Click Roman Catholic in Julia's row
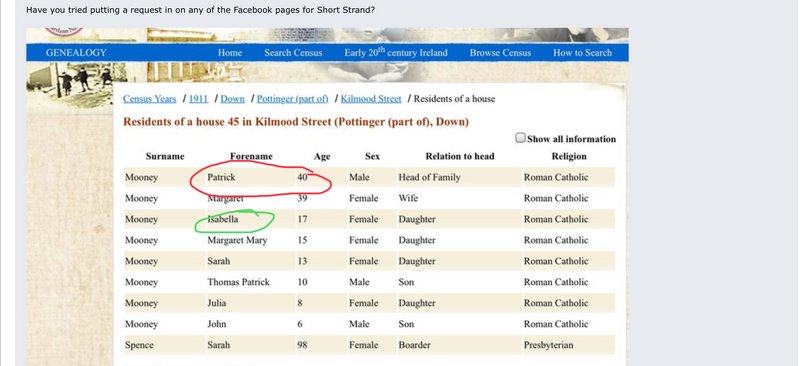The width and height of the screenshot is (800, 366). coord(556,303)
